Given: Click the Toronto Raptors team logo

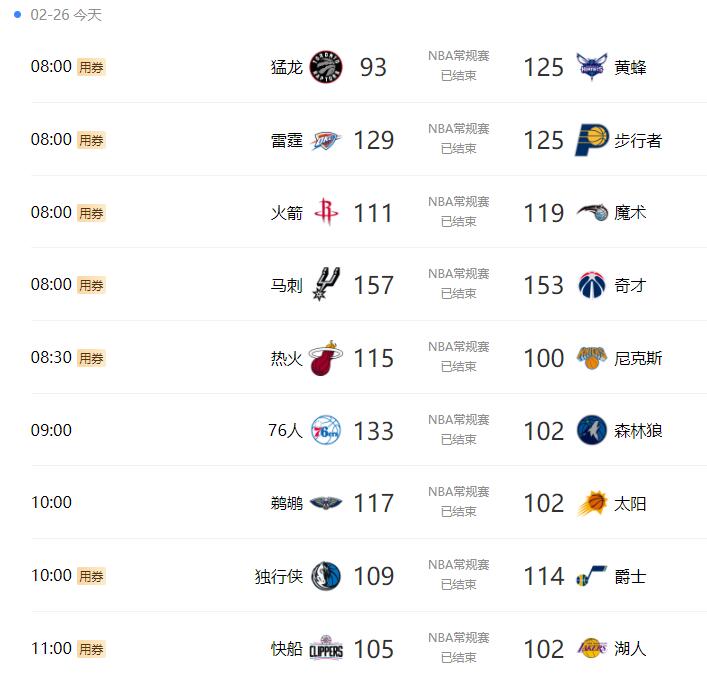Looking at the screenshot, I should tap(326, 67).
